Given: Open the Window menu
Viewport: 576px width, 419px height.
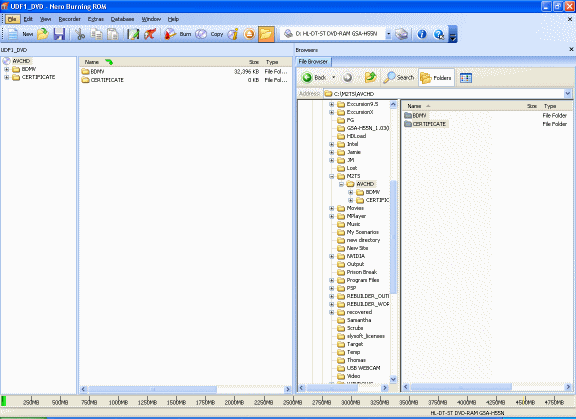Looking at the screenshot, I should pos(151,19).
